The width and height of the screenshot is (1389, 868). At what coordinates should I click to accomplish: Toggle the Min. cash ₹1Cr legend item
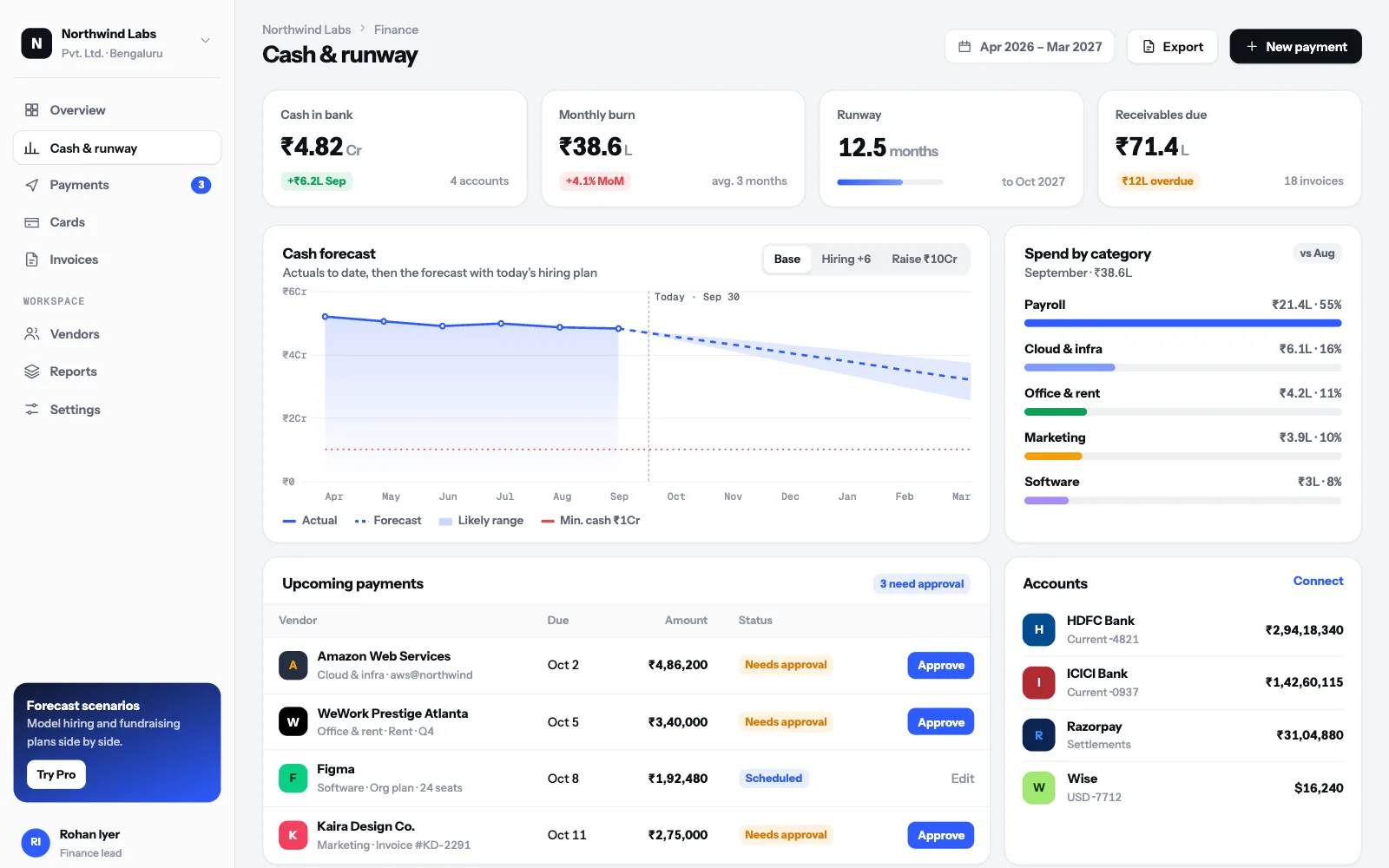point(590,521)
